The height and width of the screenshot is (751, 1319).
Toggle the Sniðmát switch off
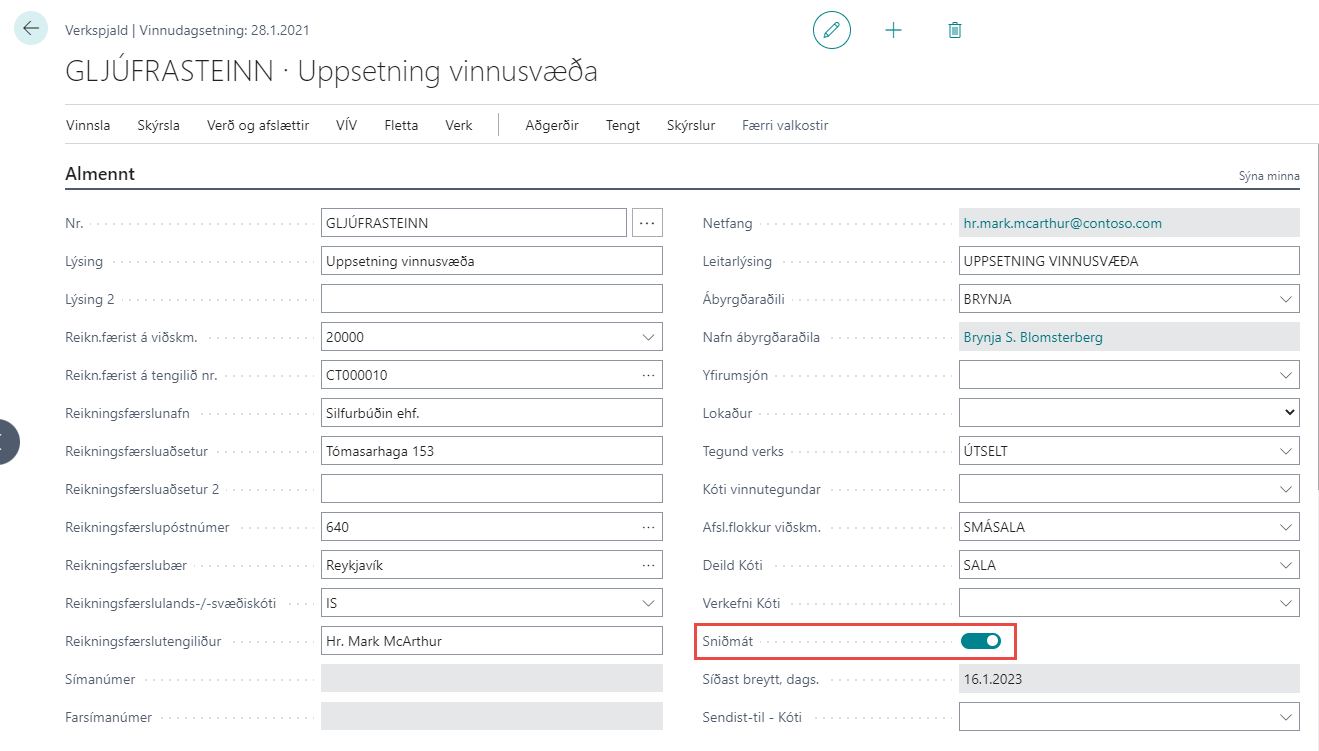pos(980,641)
